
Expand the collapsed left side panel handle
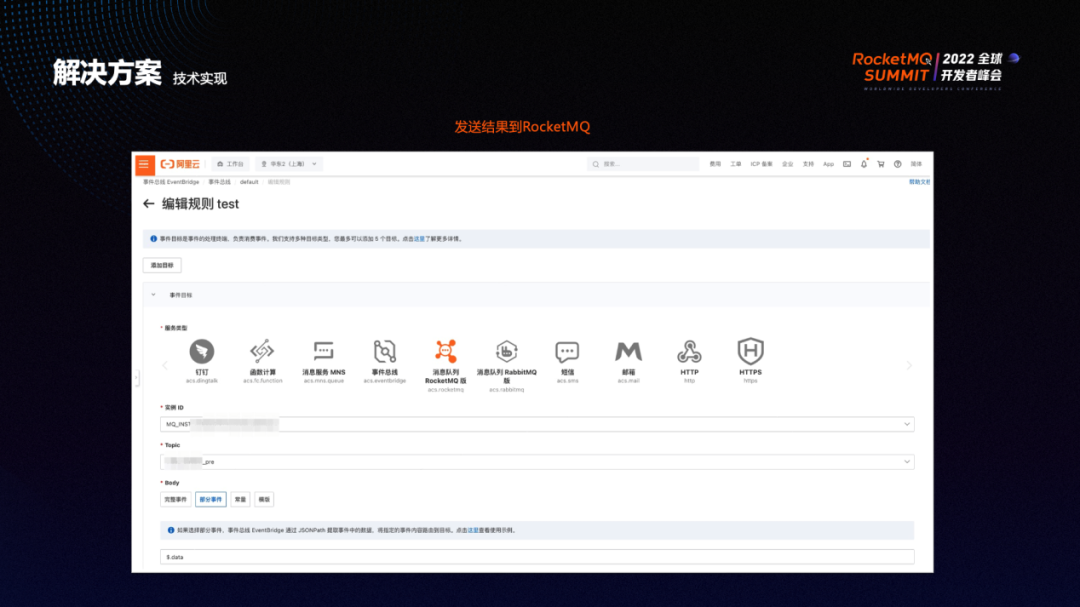tap(136, 378)
